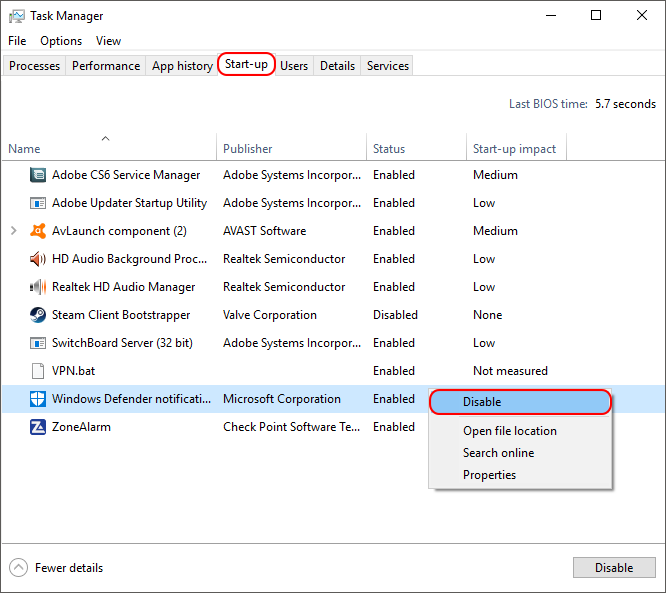This screenshot has height=593, width=666.
Task: Choose Open file location in context menu
Action: pos(520,431)
